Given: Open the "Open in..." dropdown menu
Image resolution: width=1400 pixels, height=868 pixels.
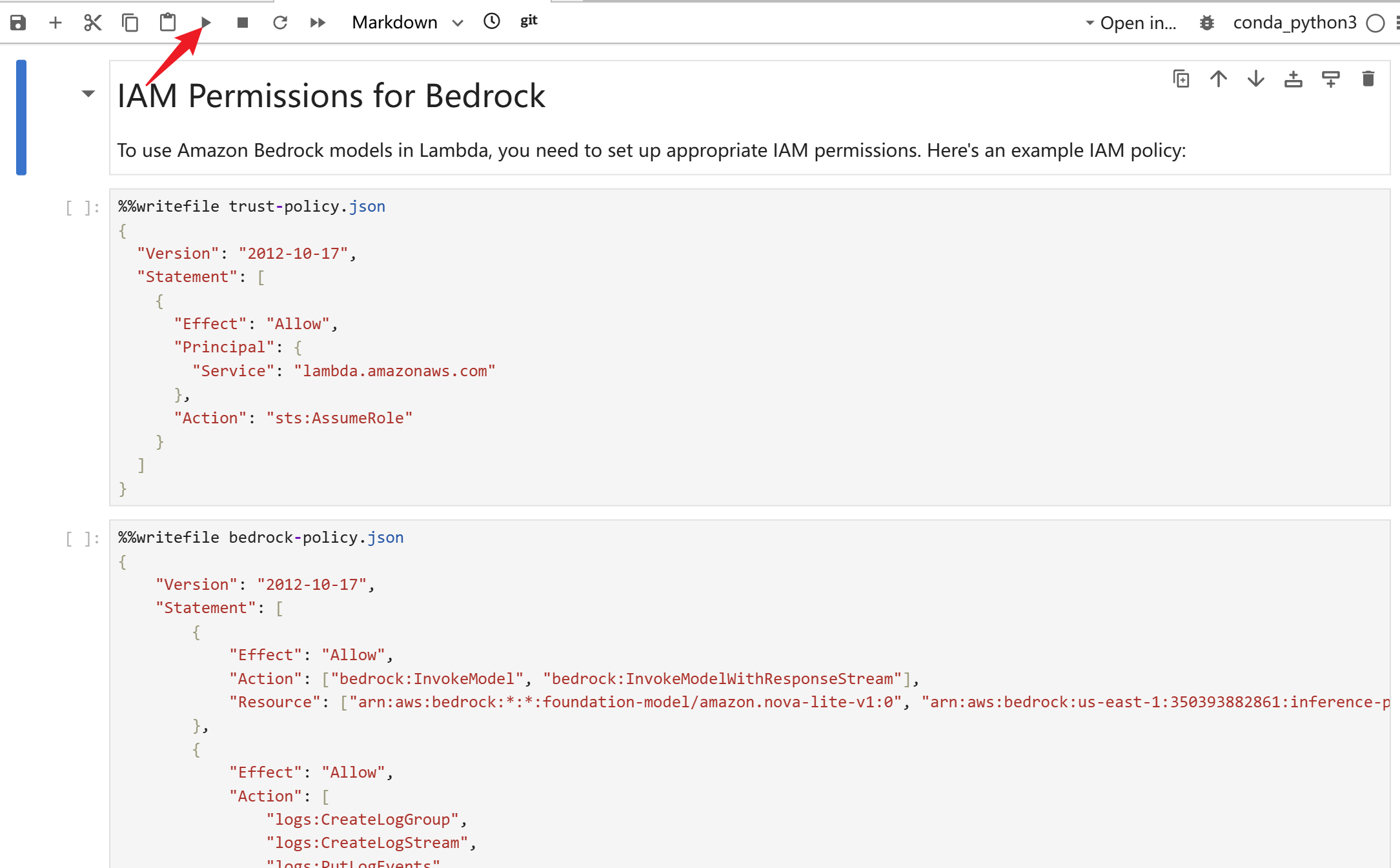Looking at the screenshot, I should tap(1131, 23).
